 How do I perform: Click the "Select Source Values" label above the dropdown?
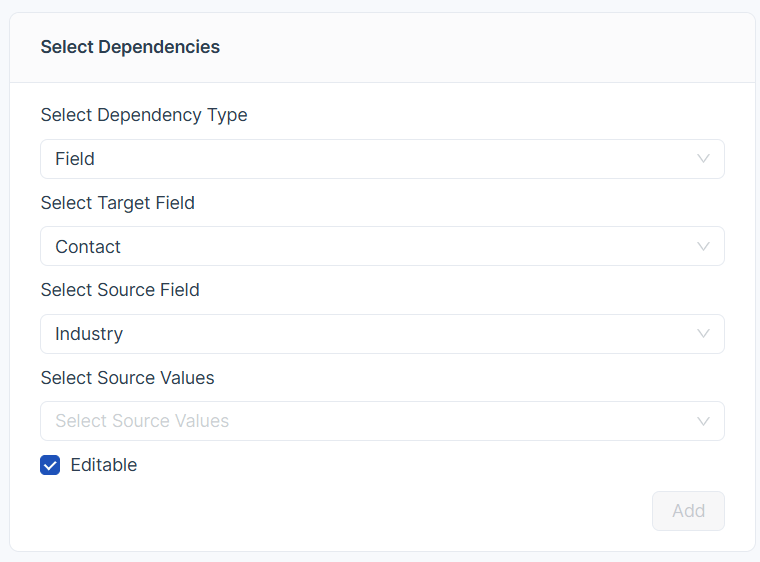pyautogui.click(x=128, y=378)
